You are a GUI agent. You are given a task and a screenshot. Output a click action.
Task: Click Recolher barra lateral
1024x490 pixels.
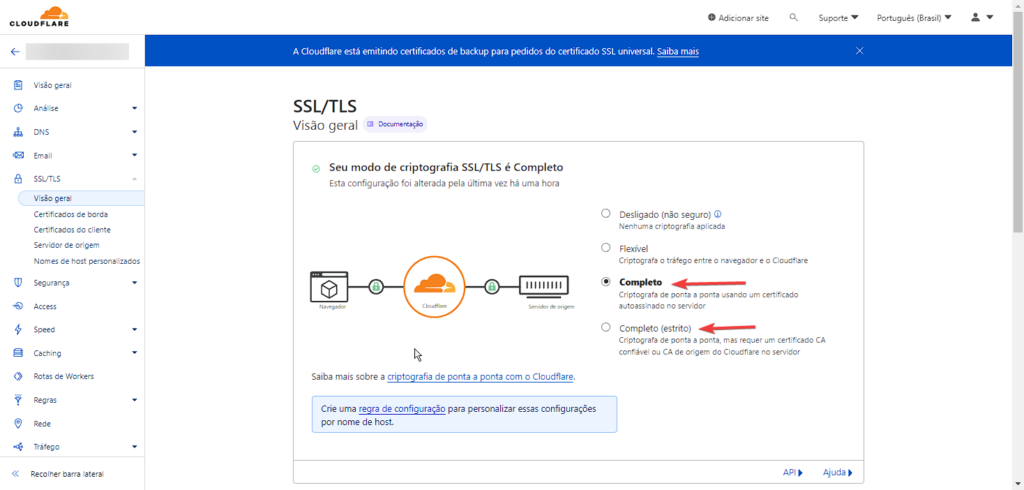[67, 474]
